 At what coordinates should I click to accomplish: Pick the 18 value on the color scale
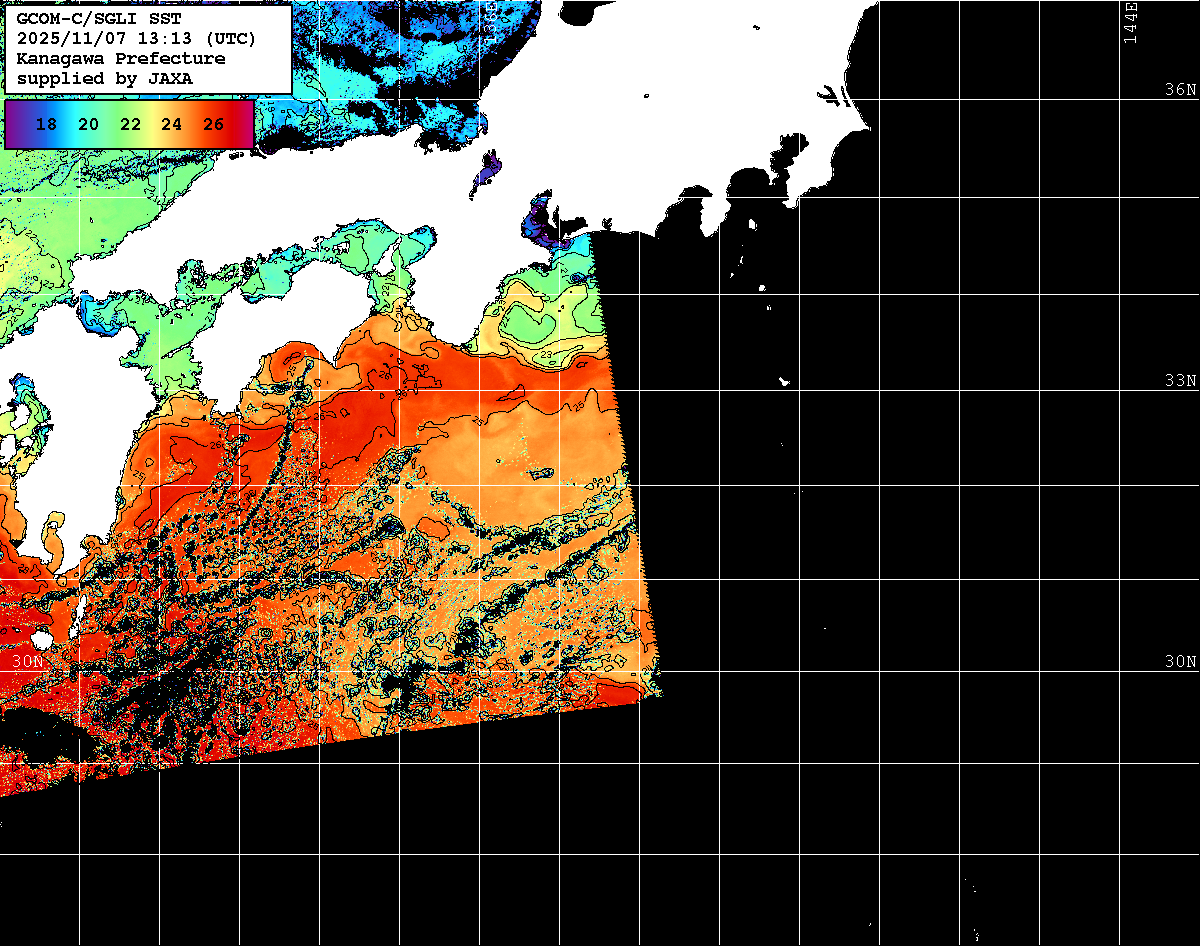[x=46, y=125]
